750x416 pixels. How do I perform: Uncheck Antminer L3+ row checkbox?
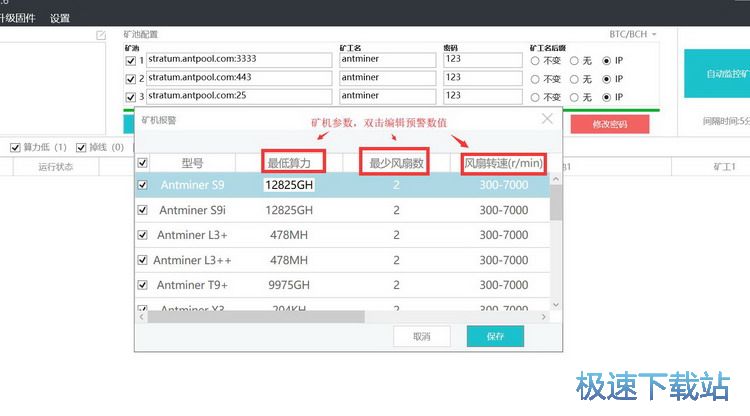click(x=143, y=235)
